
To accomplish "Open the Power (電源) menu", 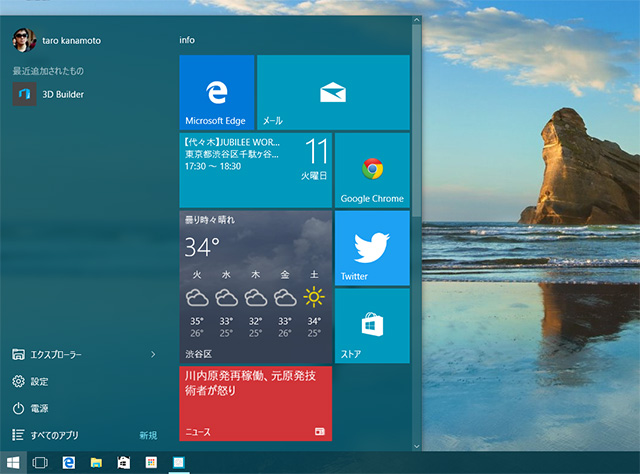I will point(39,408).
